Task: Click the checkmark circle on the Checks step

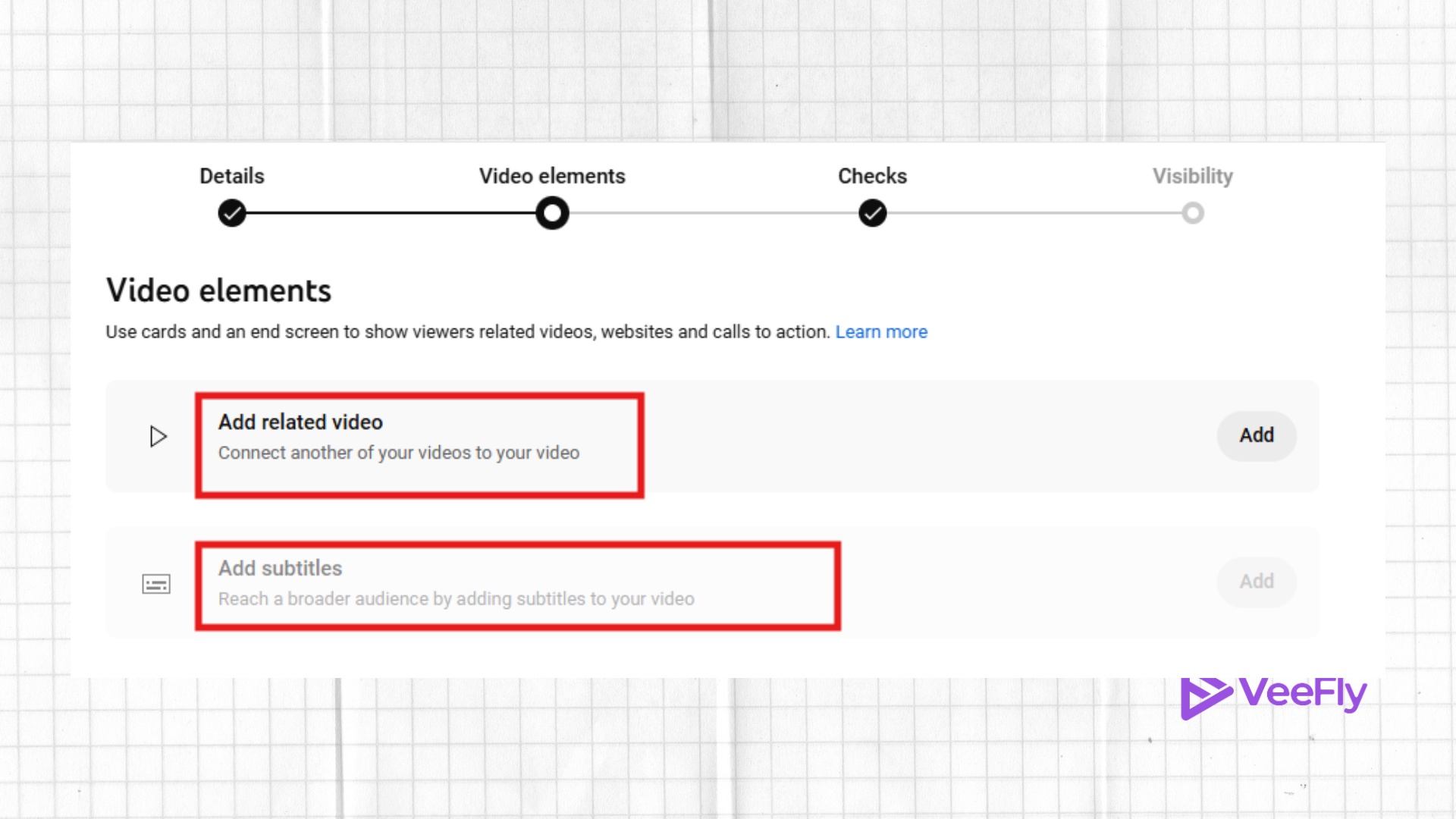Action: point(872,213)
